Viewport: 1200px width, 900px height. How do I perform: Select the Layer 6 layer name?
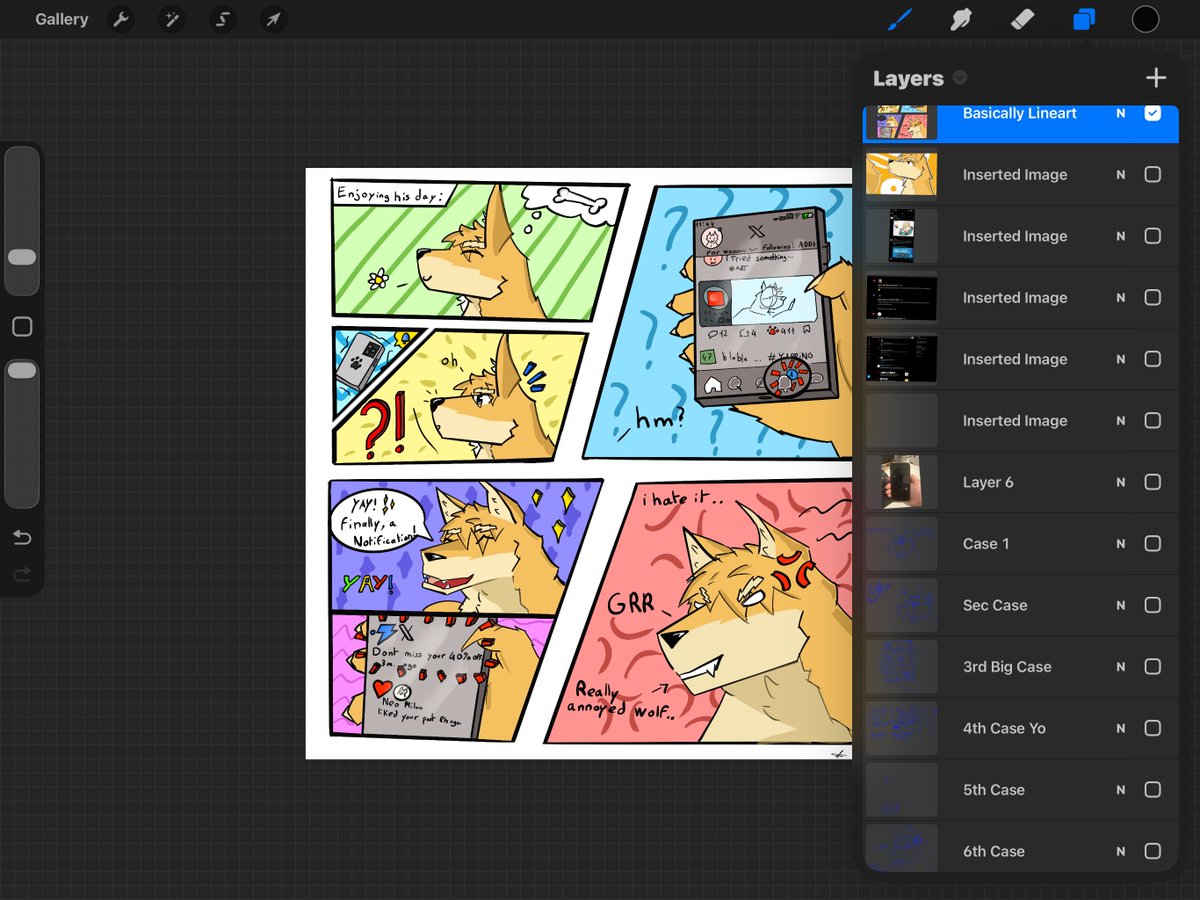pos(988,482)
